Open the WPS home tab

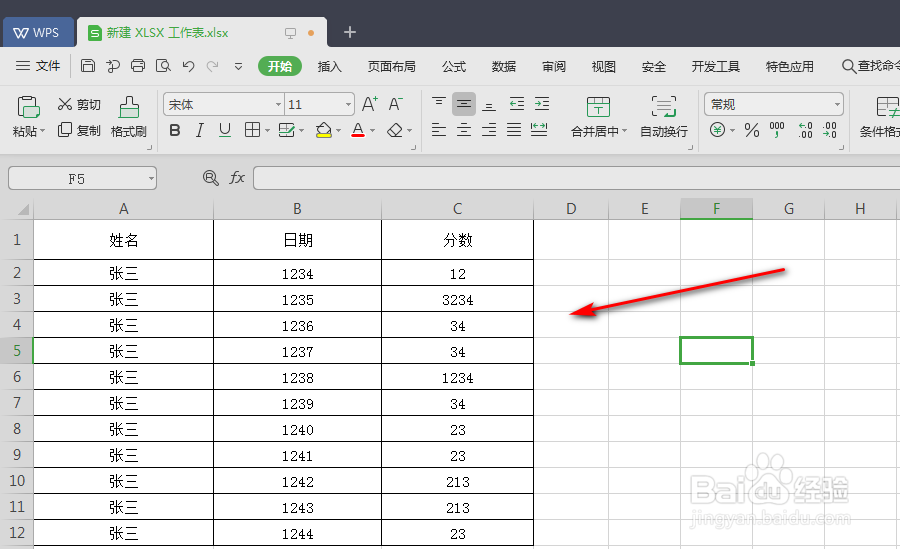click(x=38, y=32)
